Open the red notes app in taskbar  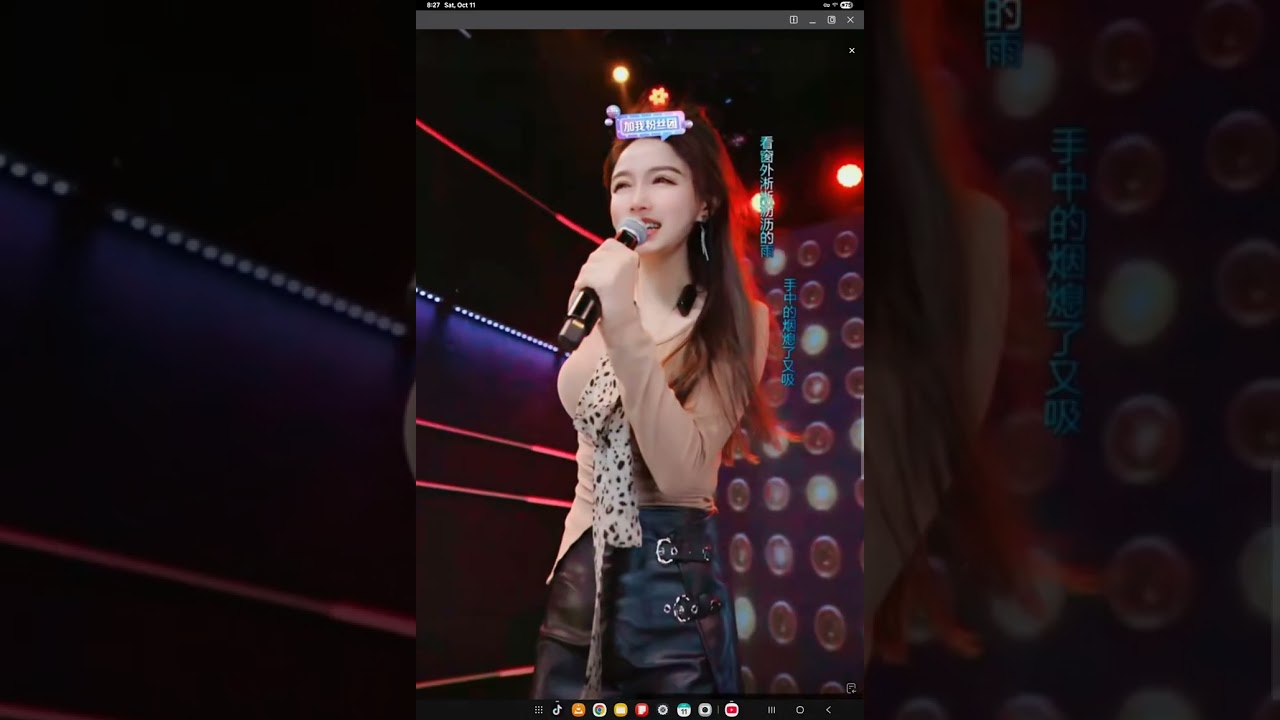[x=642, y=710]
